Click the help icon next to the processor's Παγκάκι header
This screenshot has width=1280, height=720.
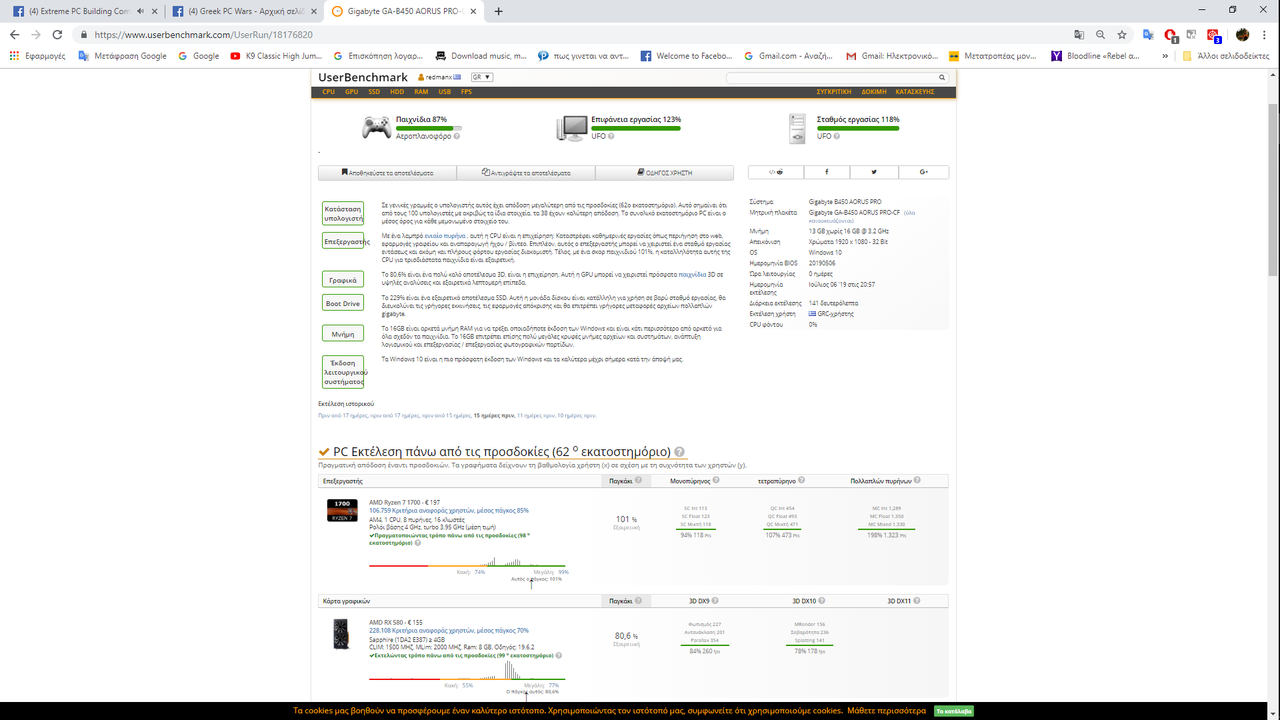639,481
